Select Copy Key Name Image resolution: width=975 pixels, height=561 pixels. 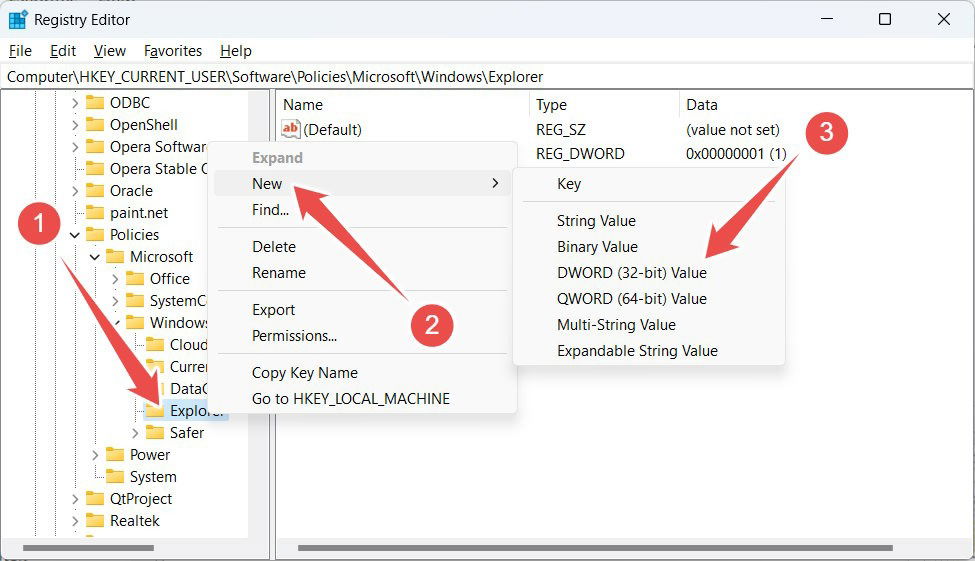362,373
